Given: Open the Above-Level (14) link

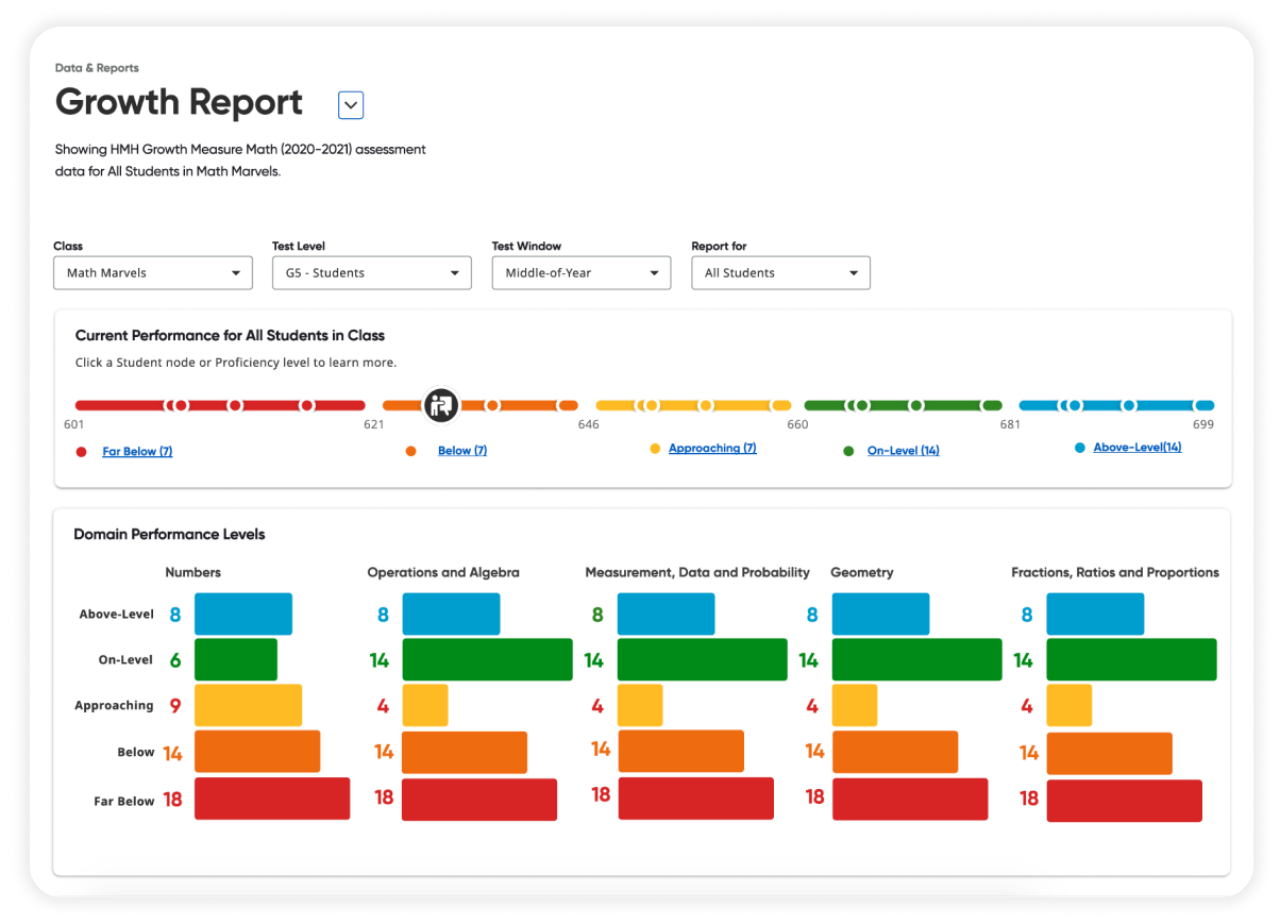Looking at the screenshot, I should pyautogui.click(x=1137, y=446).
